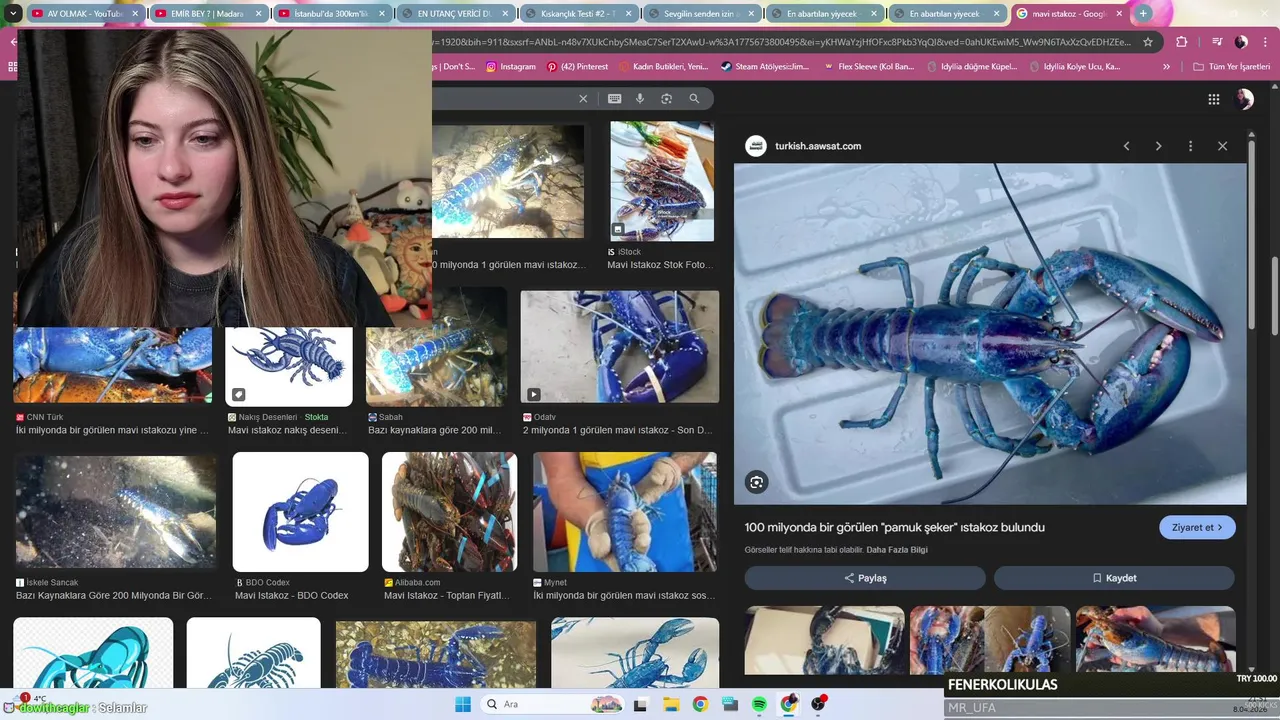
Task: Open a new browser tab
Action: point(1143,13)
